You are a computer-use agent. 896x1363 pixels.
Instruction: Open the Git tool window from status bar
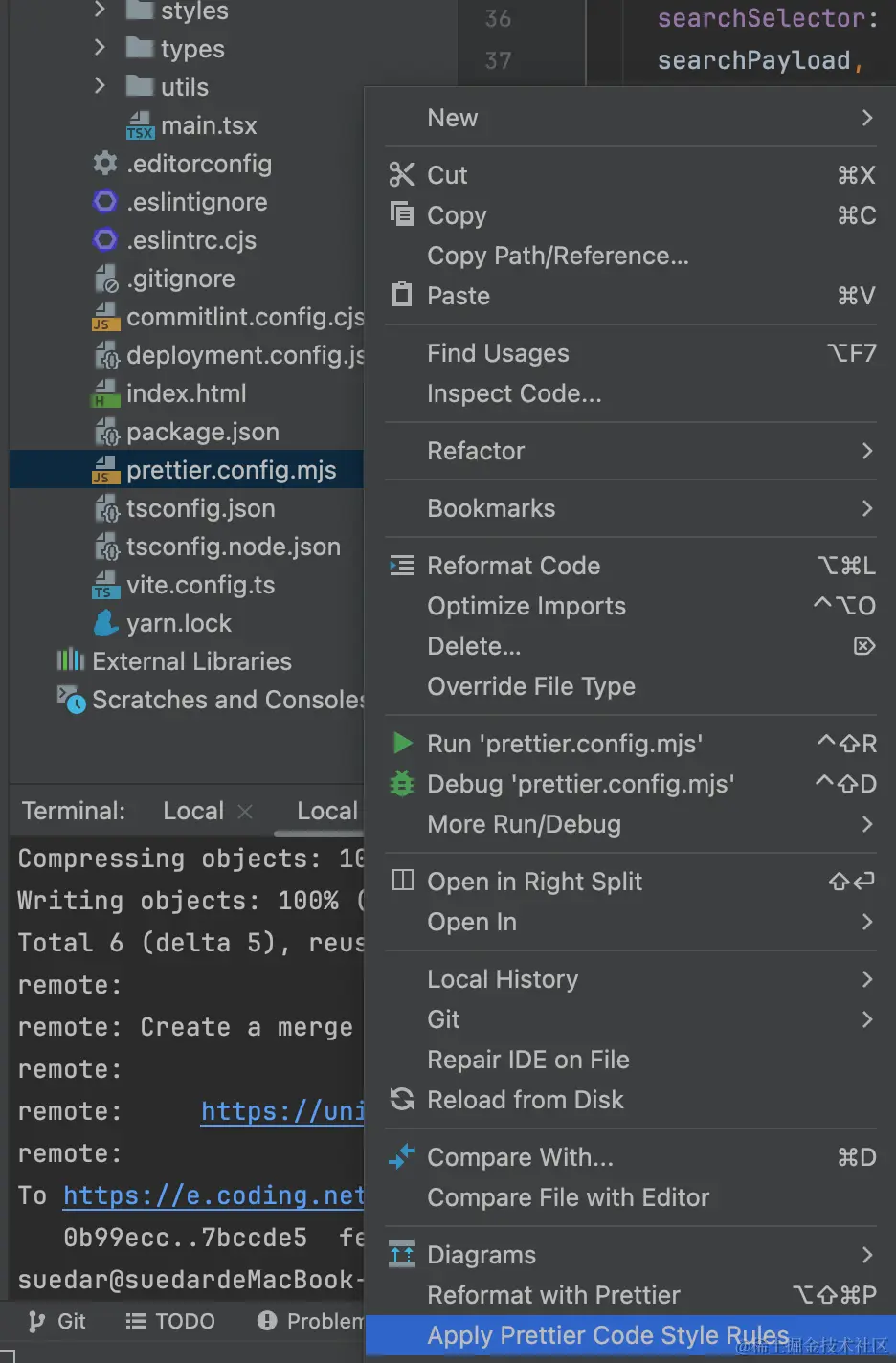point(56,1321)
